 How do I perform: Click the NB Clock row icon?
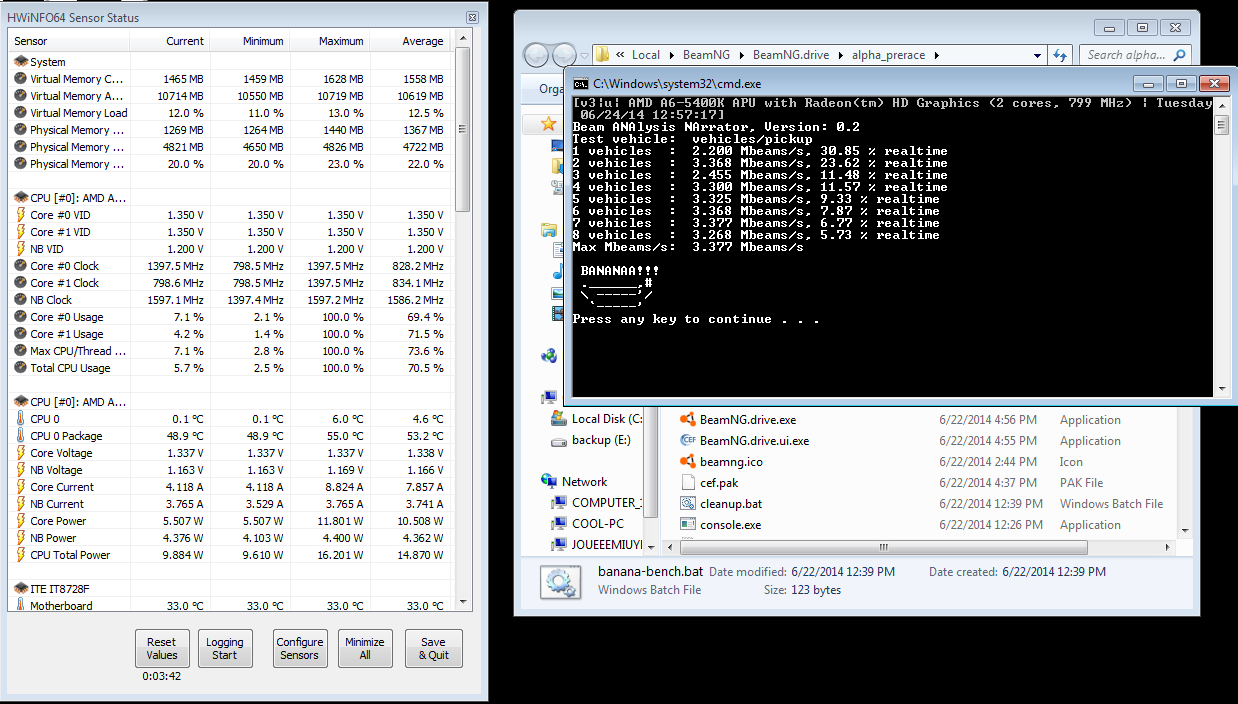(x=21, y=300)
